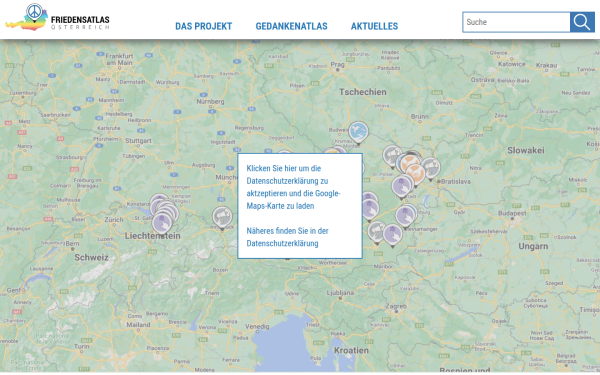The height and width of the screenshot is (375, 600).
Task: Click the Zürich city label
Action: point(114,220)
